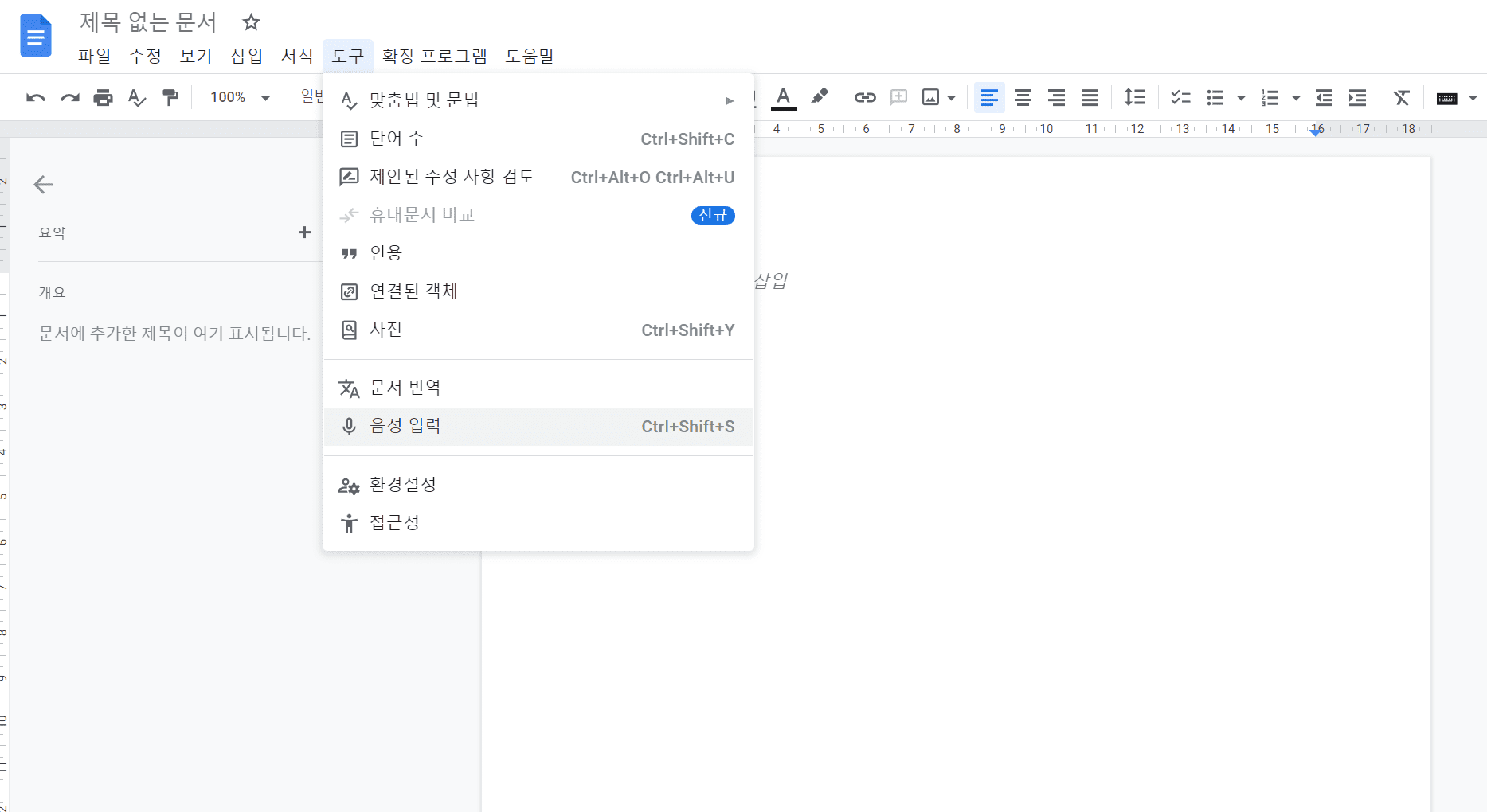Expand 맞춤법 및 문법 submenu
This screenshot has height=812, width=1487.
tap(538, 100)
